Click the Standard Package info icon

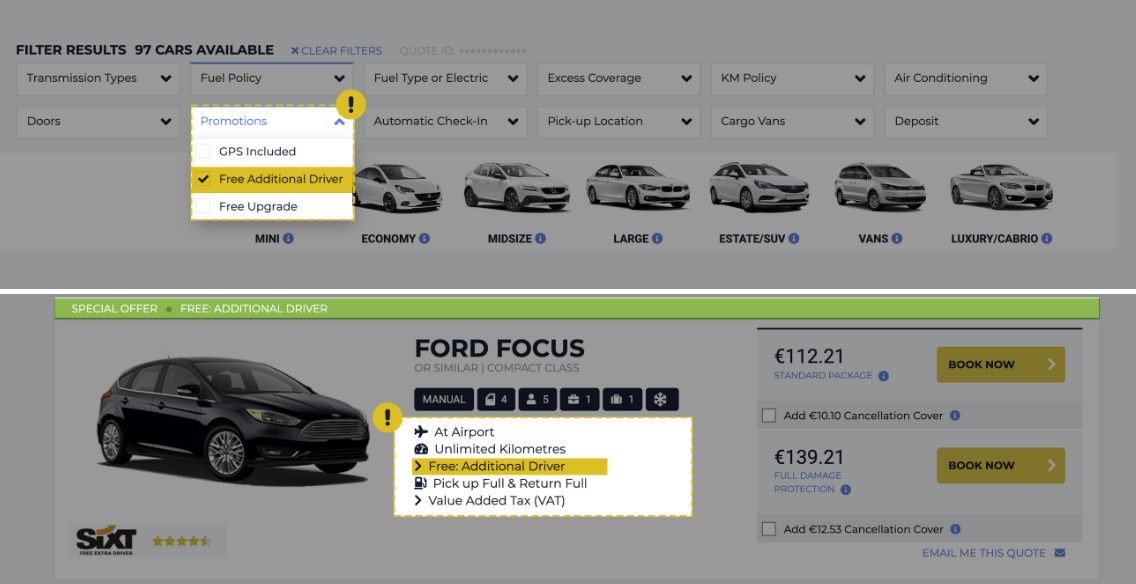883,376
